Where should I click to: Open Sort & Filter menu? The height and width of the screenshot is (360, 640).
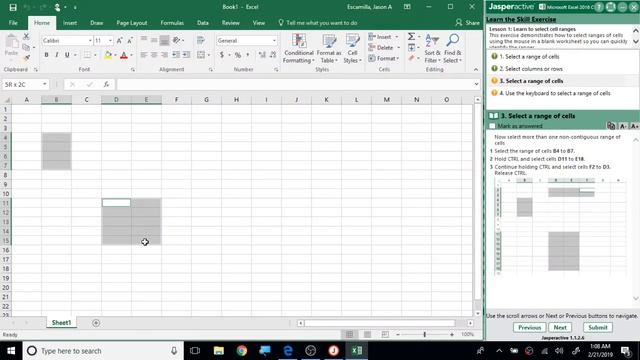pos(432,49)
